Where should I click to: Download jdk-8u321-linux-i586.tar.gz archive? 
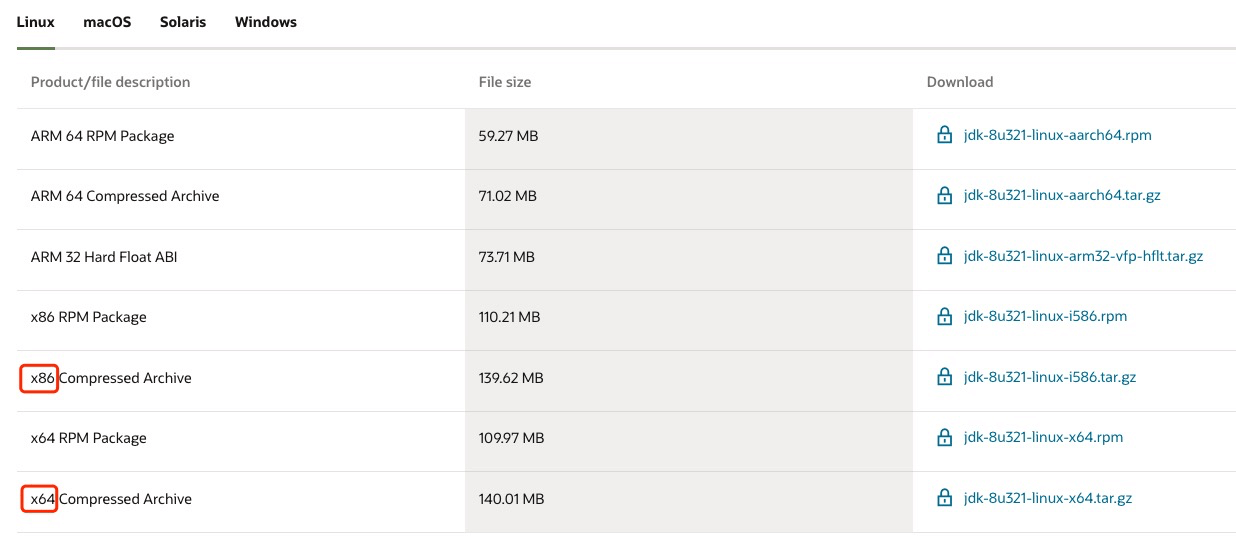[x=1049, y=377]
